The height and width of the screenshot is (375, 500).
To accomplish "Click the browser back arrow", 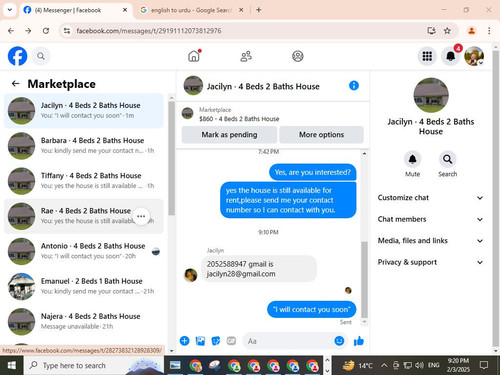I will 11,31.
